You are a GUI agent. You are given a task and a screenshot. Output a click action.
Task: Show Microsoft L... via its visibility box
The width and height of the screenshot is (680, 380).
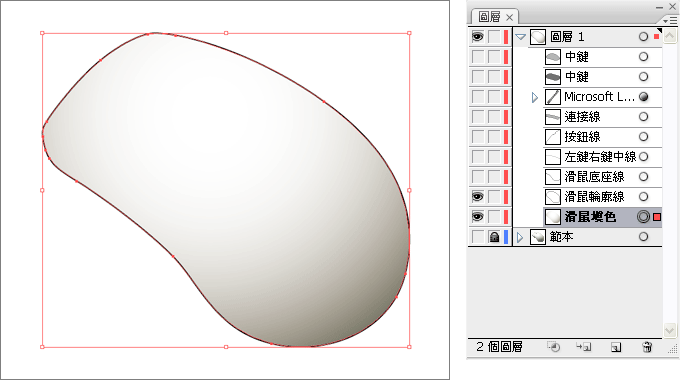tap(477, 97)
